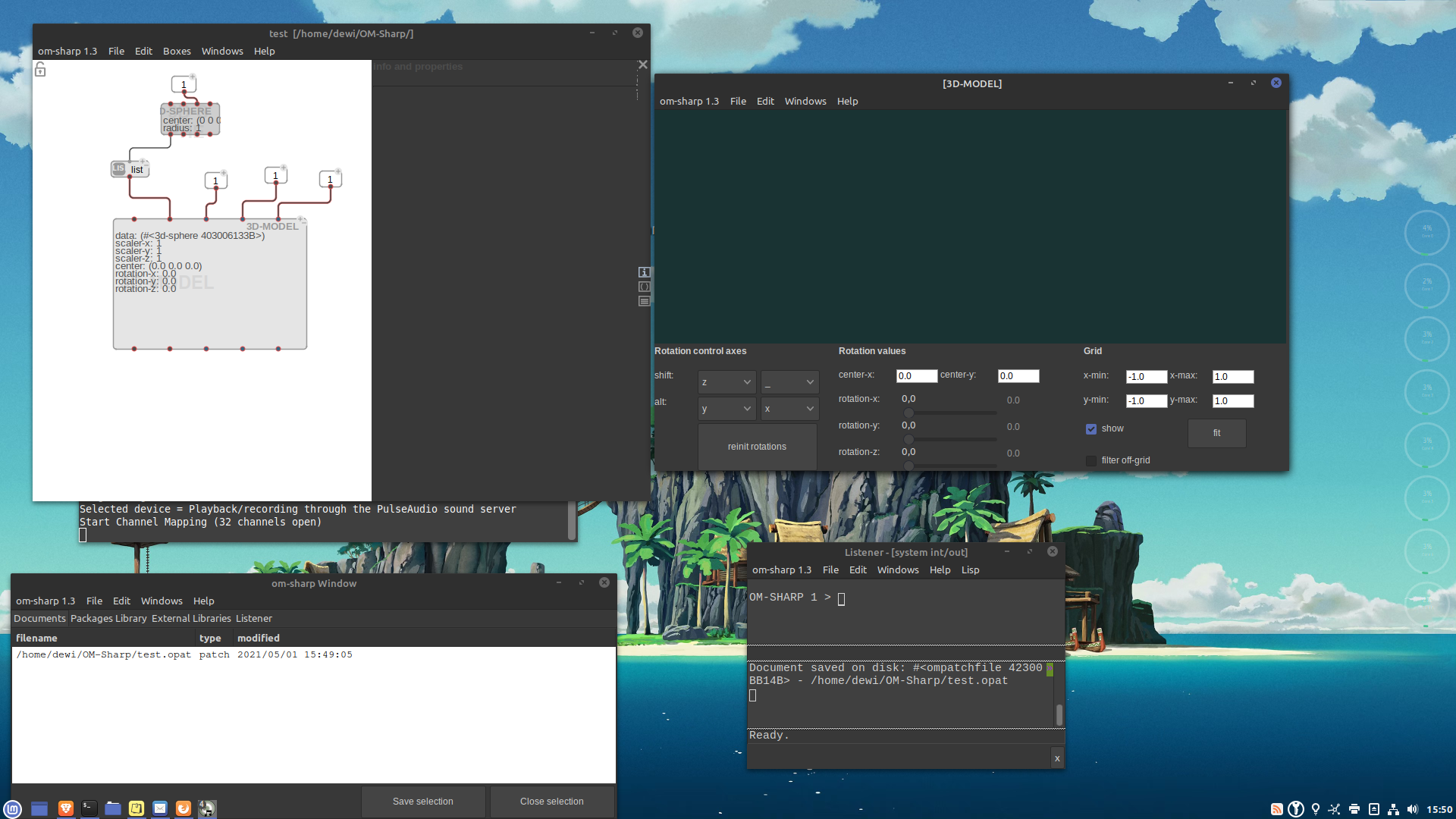Click Close selection button
This screenshot has height=819, width=1456.
click(x=552, y=802)
